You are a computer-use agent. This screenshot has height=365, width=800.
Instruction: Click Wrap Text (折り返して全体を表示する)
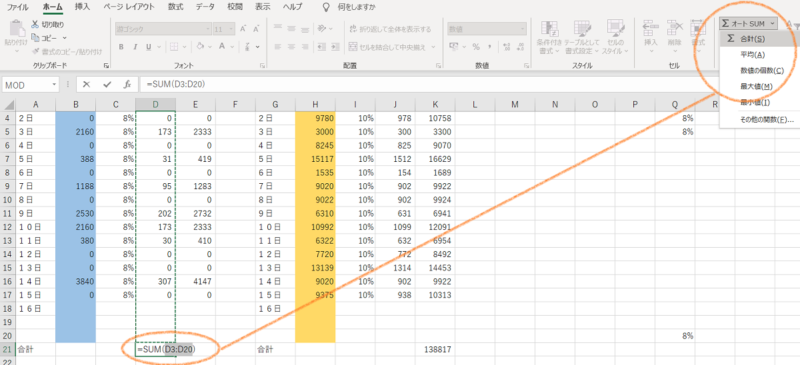coord(390,29)
